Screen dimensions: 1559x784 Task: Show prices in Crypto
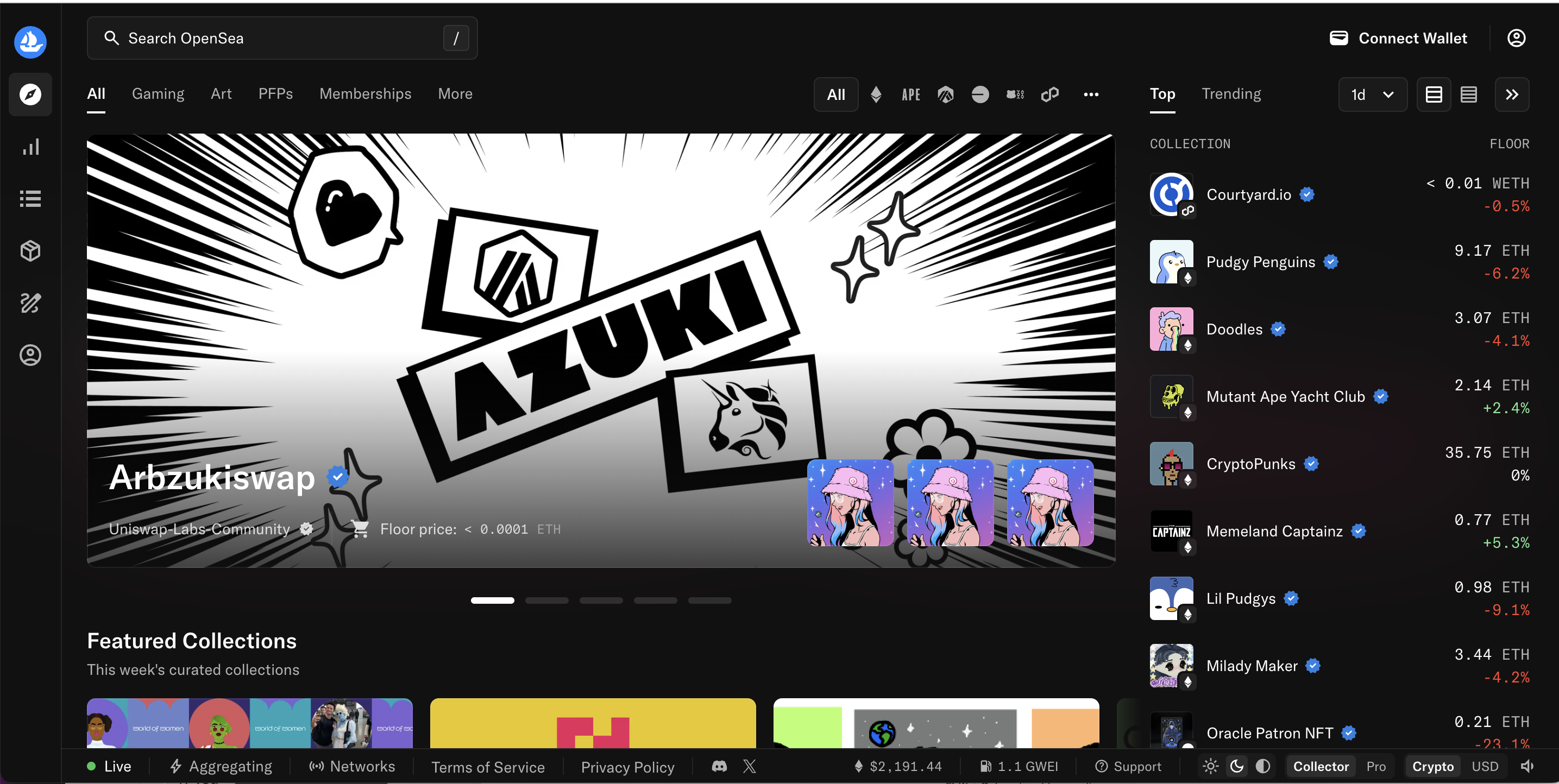tap(1432, 767)
